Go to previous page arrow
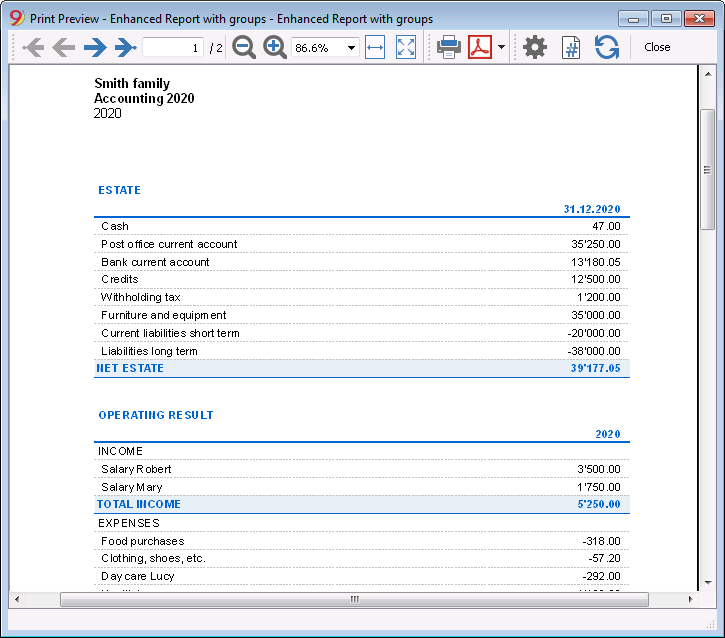Viewport: 725px width, 638px height. [63, 47]
